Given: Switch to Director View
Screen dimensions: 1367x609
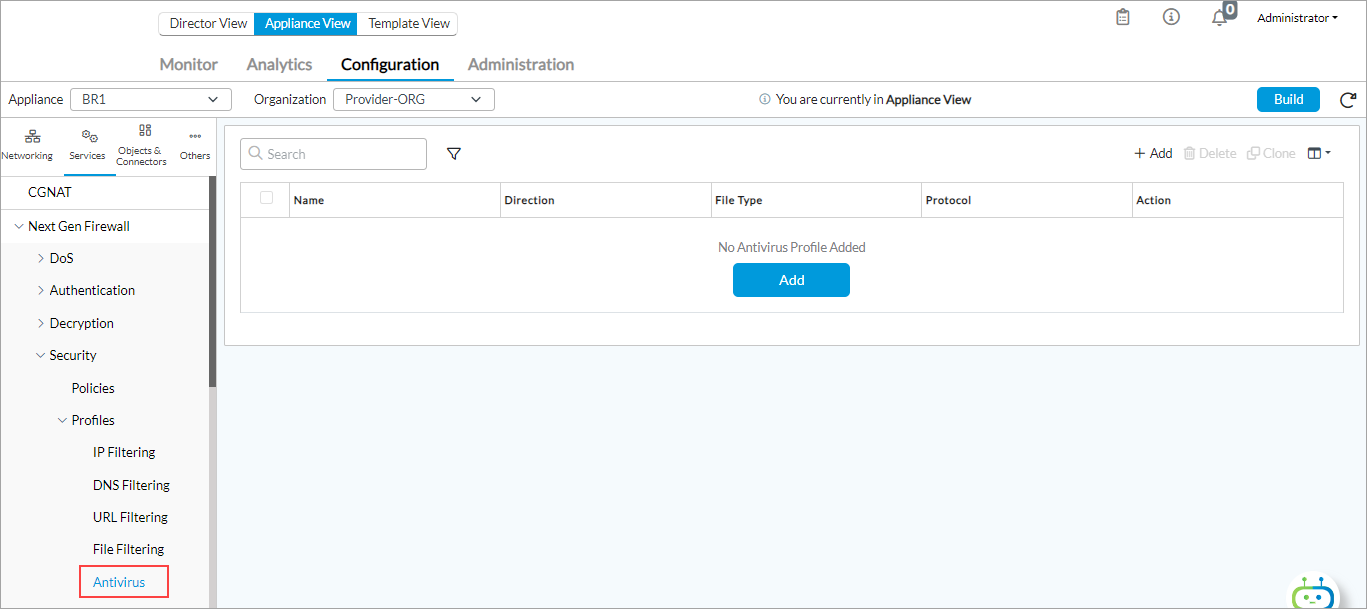Looking at the screenshot, I should coord(208,23).
